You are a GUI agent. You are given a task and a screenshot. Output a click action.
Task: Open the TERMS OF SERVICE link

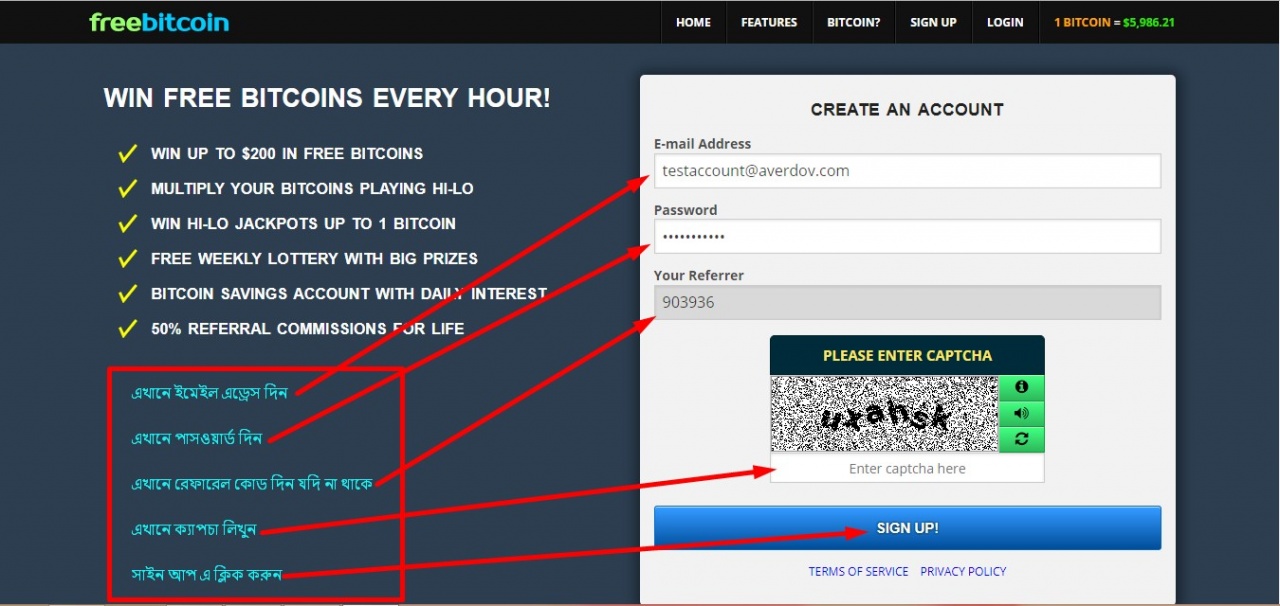click(858, 572)
